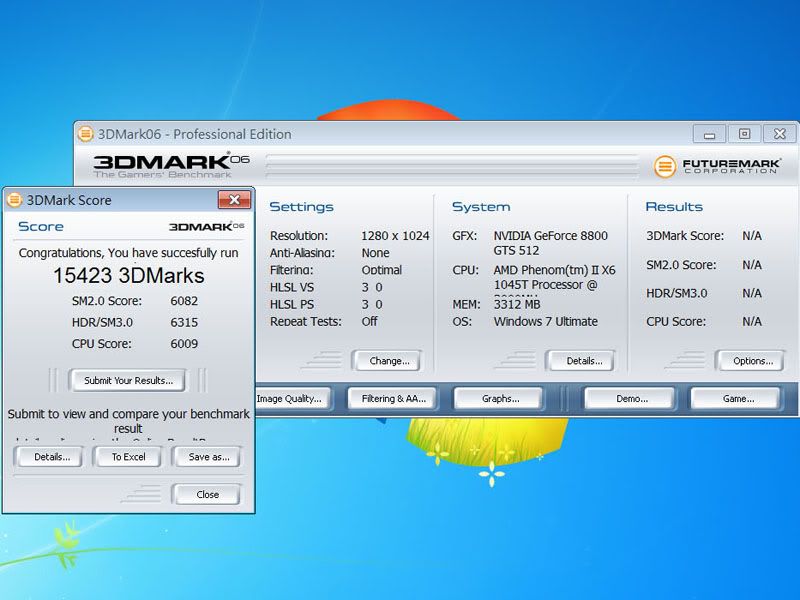Click the Repeat Tests value Off
The image size is (800, 600).
(369, 321)
